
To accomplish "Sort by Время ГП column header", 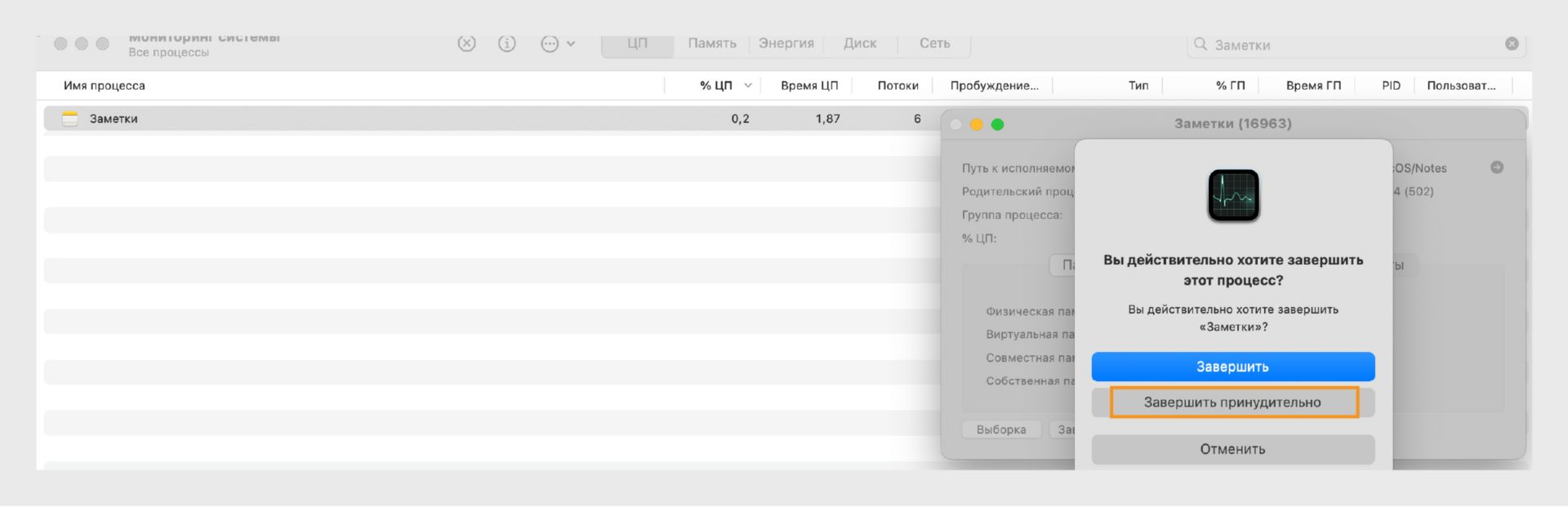I will [x=1313, y=86].
